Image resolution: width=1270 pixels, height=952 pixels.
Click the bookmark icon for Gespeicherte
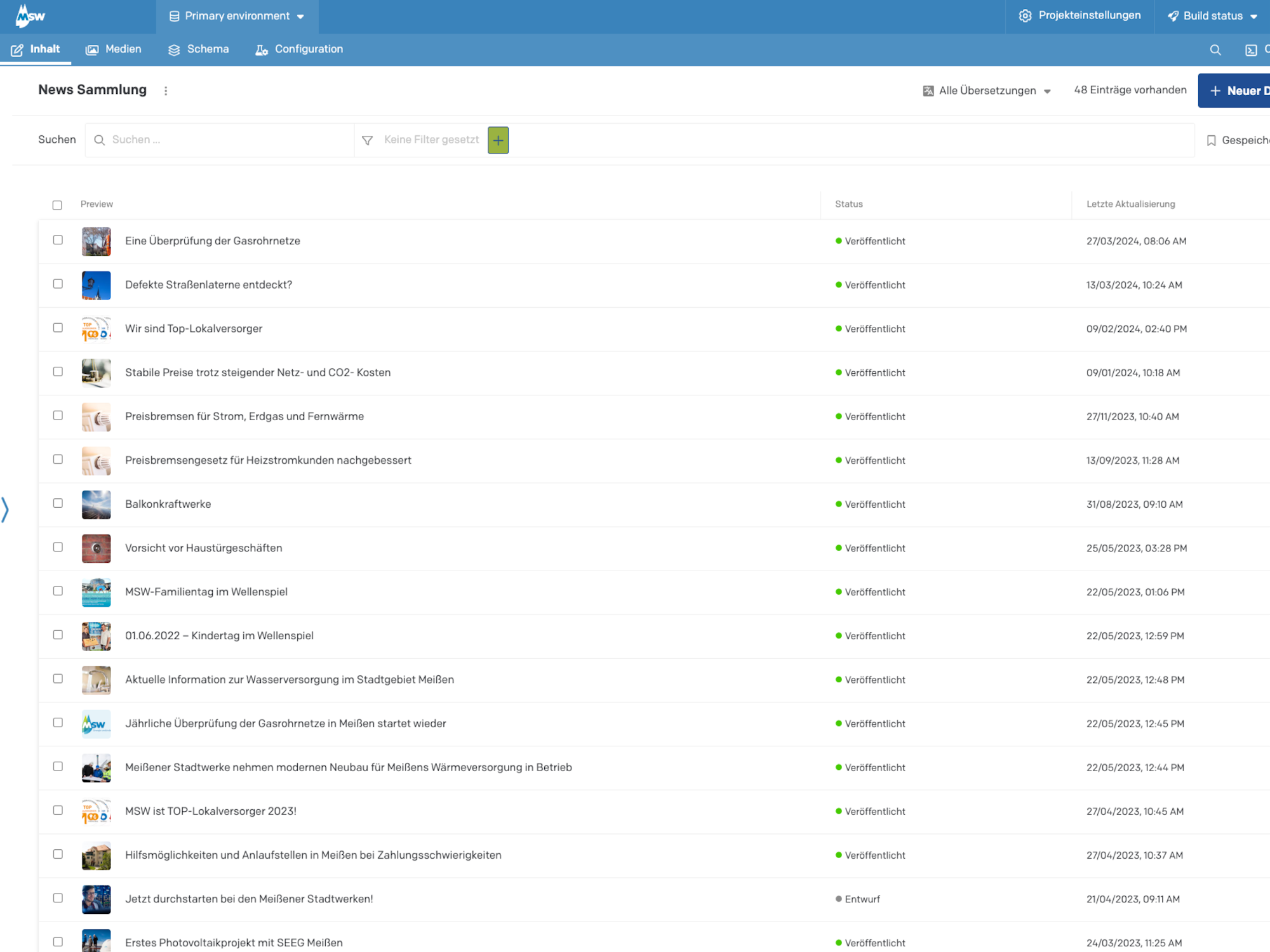pyautogui.click(x=1211, y=140)
